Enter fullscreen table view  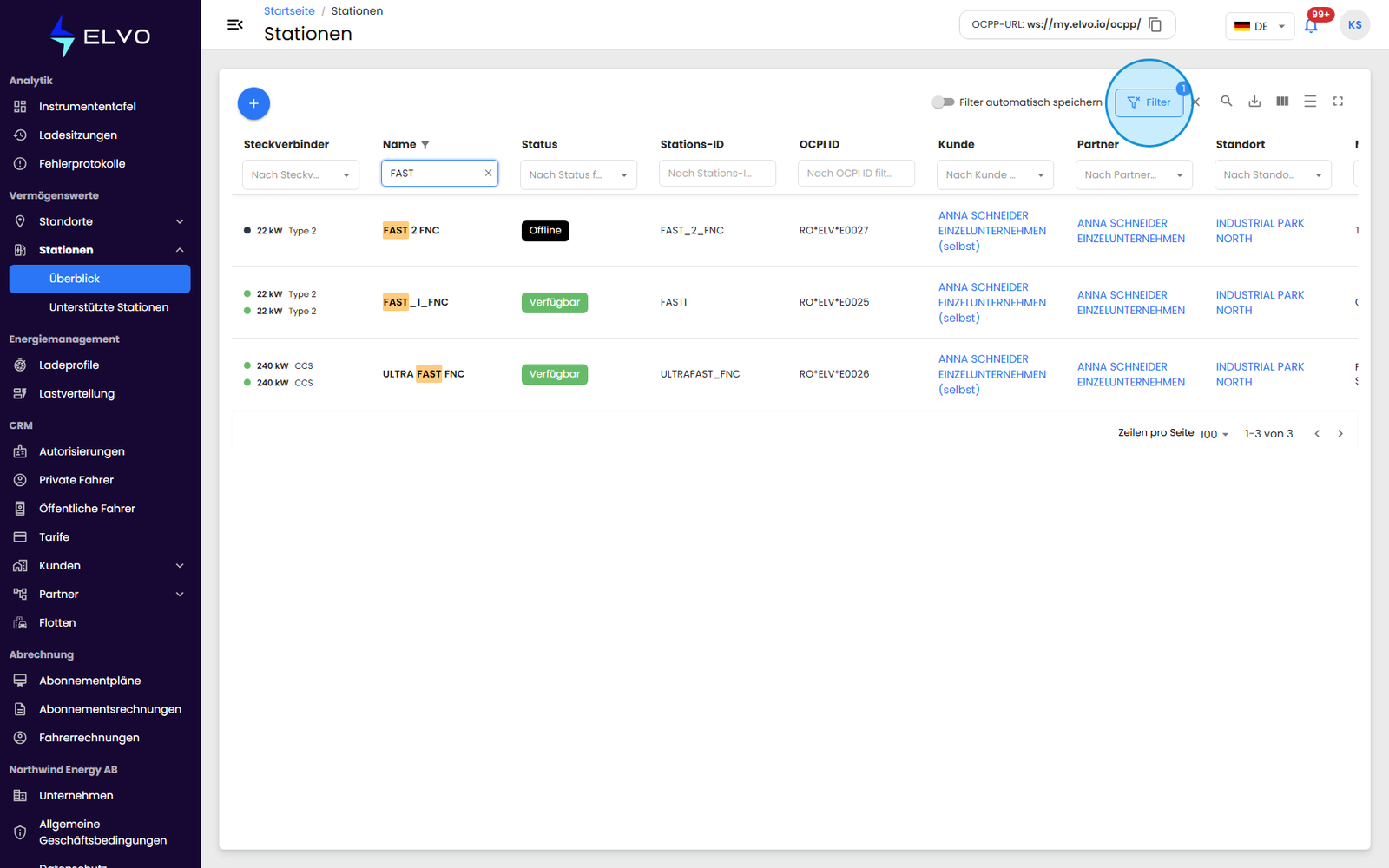coord(1338,102)
